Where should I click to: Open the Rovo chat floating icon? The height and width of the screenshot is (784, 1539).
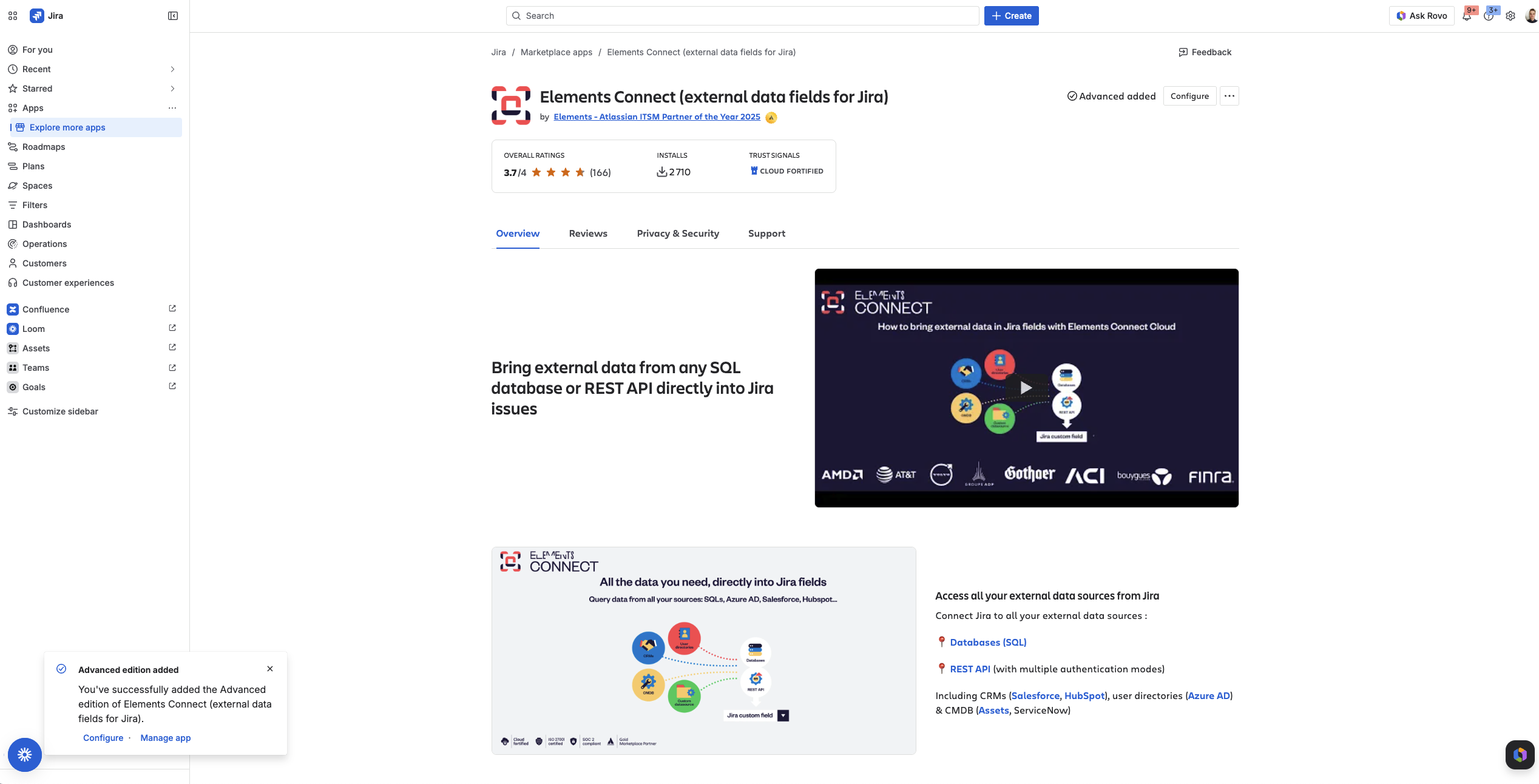pyautogui.click(x=1520, y=755)
